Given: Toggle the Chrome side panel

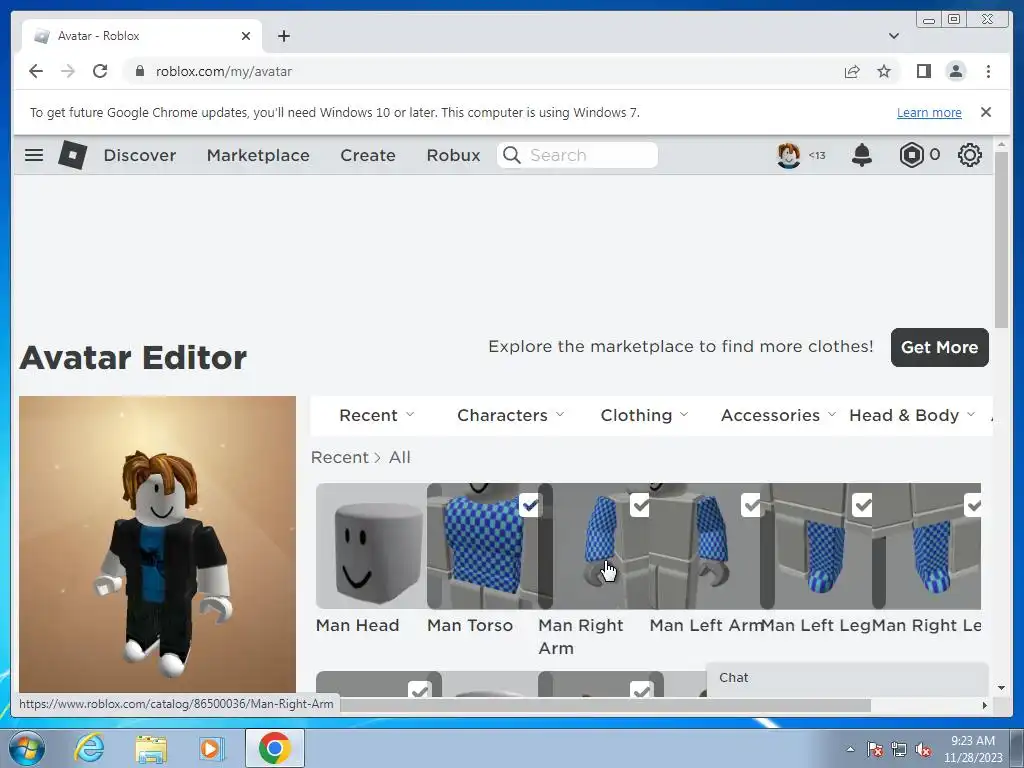Looking at the screenshot, I should coord(923,71).
